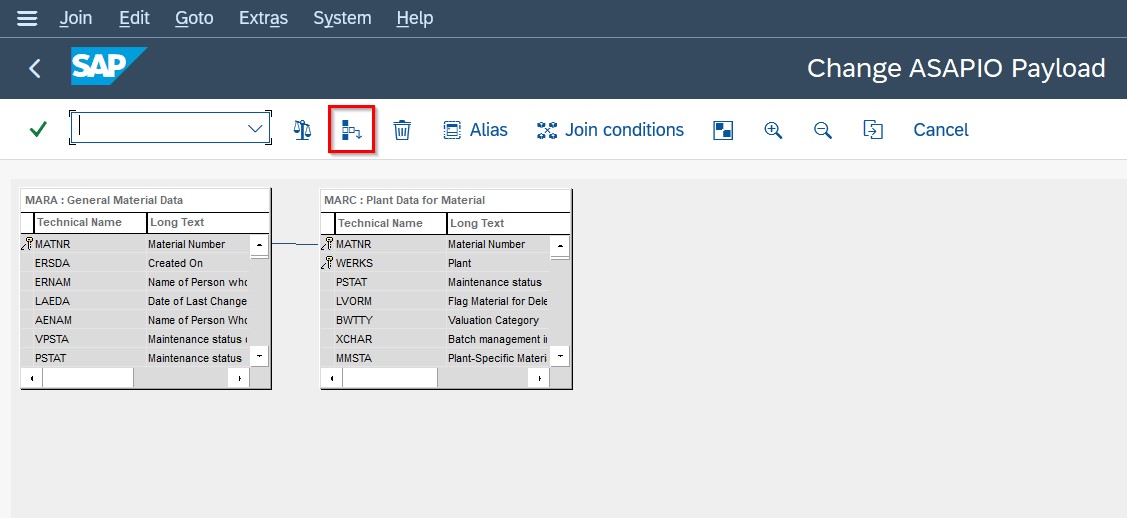The width and height of the screenshot is (1127, 518).
Task: Open the command field dropdown arrow
Action: [255, 129]
